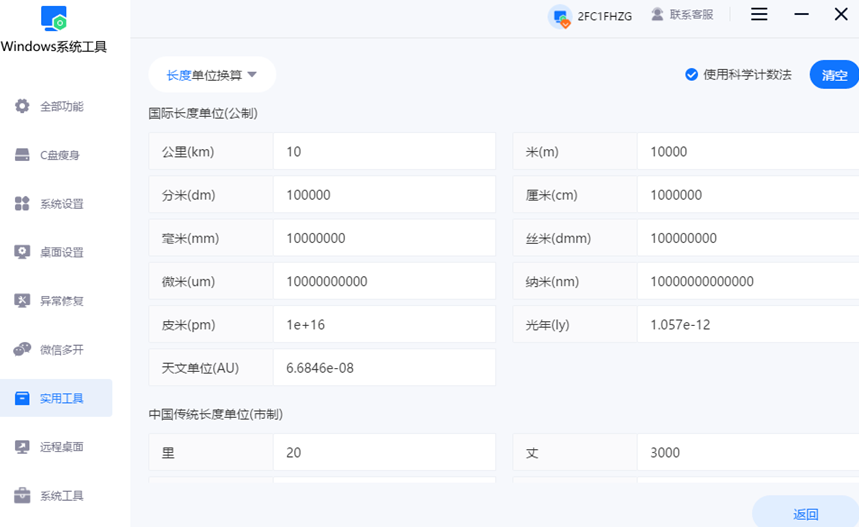The width and height of the screenshot is (859, 527).
Task: Click the 实用工具 box icon
Action: [x=22, y=398]
